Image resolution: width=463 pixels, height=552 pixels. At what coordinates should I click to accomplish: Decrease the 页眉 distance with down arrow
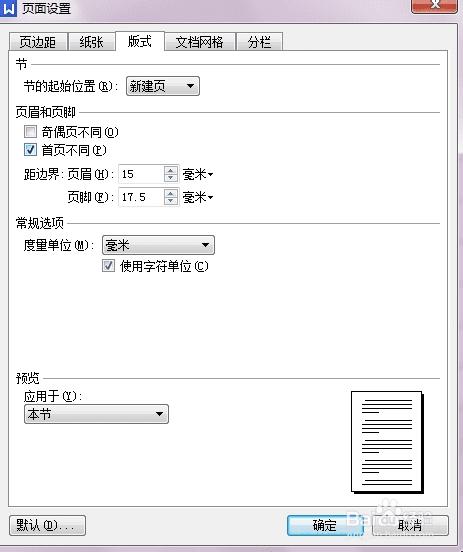[171, 178]
